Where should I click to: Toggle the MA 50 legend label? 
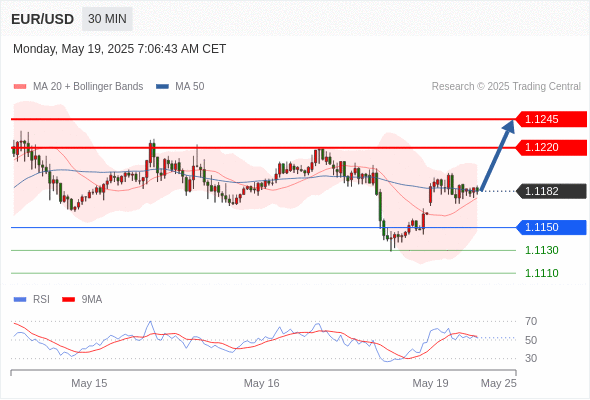[x=190, y=87]
